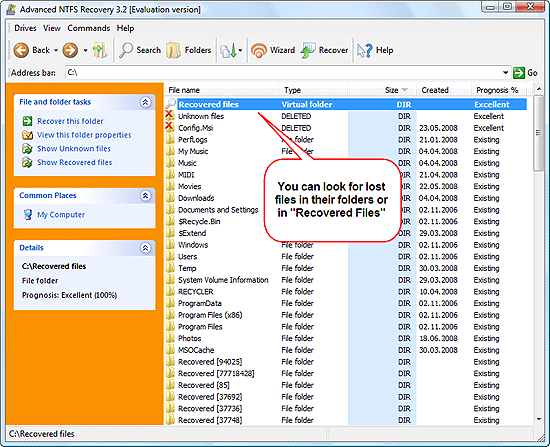Click the folder icon beside Program Files (x86)
Screen dimensions: 550x447
[x=170, y=314]
